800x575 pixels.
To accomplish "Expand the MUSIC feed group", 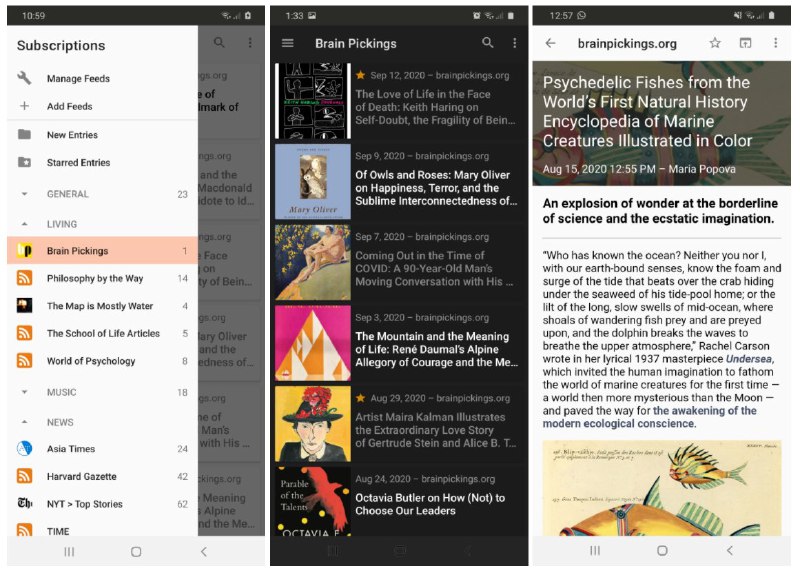I will coord(25,393).
